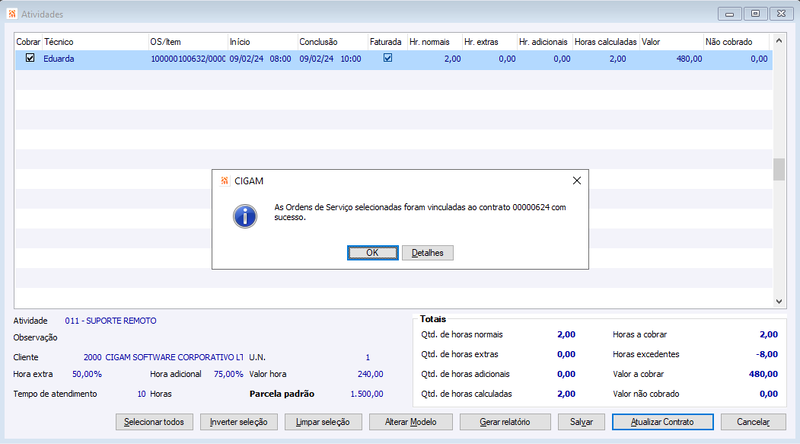Click the Faturada column header

tap(387, 42)
